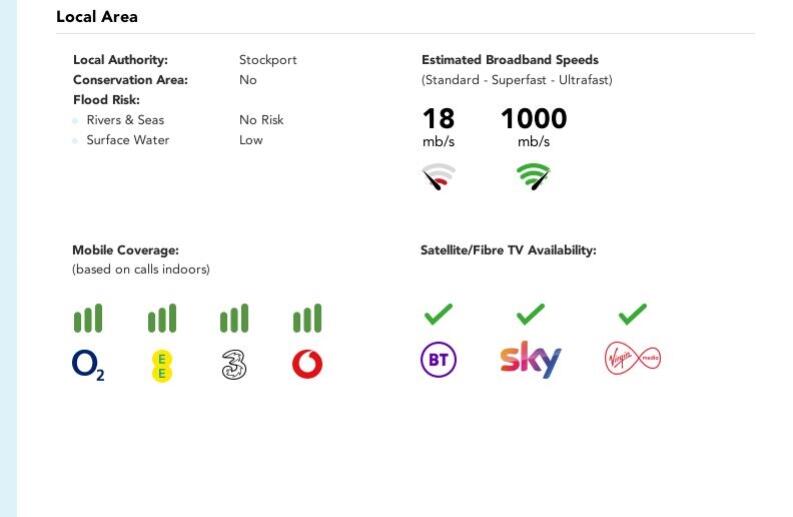
Task: Click the Rivers & Seas flood risk item
Action: point(125,120)
